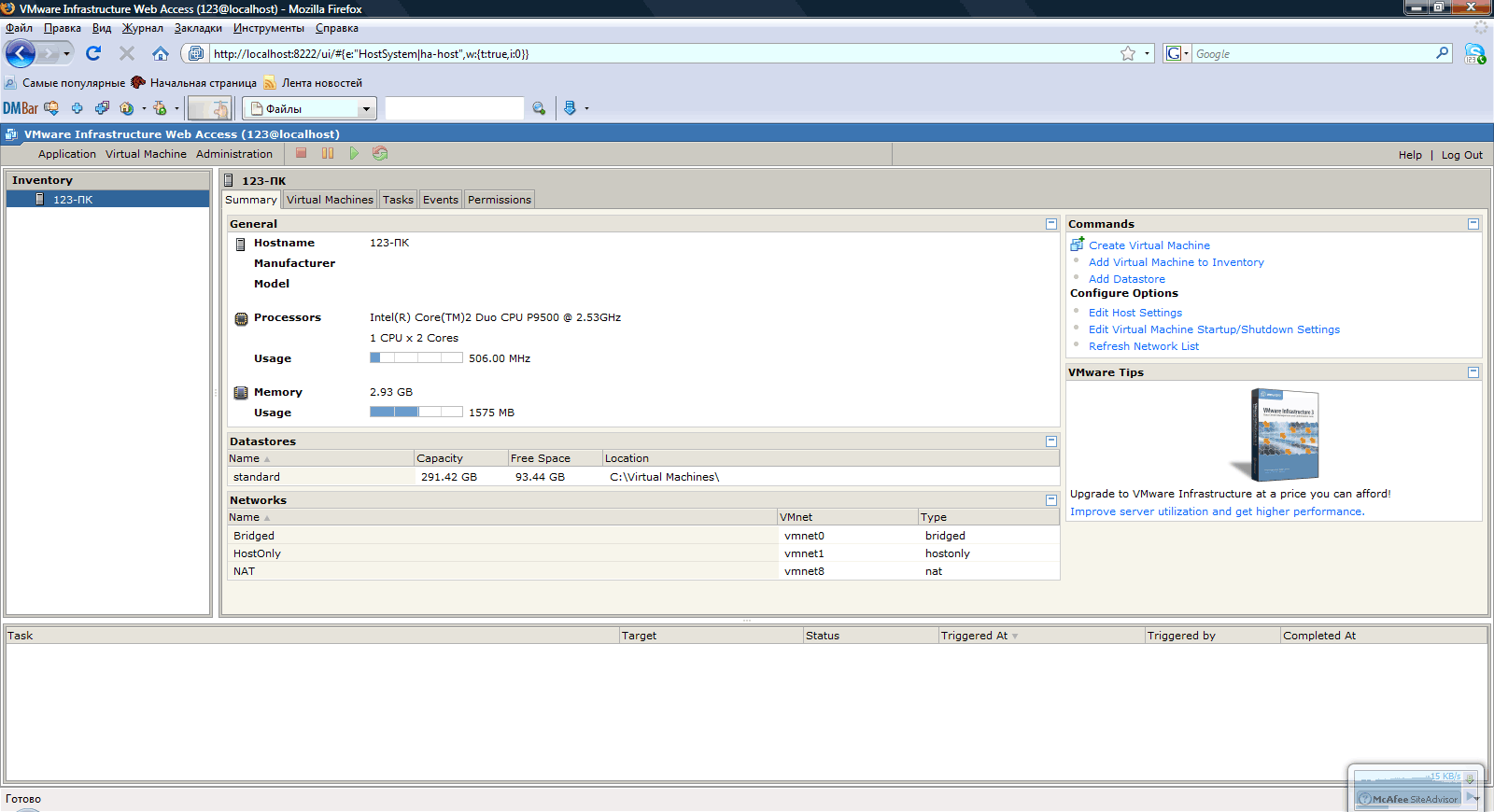This screenshot has height=812, width=1494.
Task: Click the Firefox back arrow button
Action: pos(21,53)
